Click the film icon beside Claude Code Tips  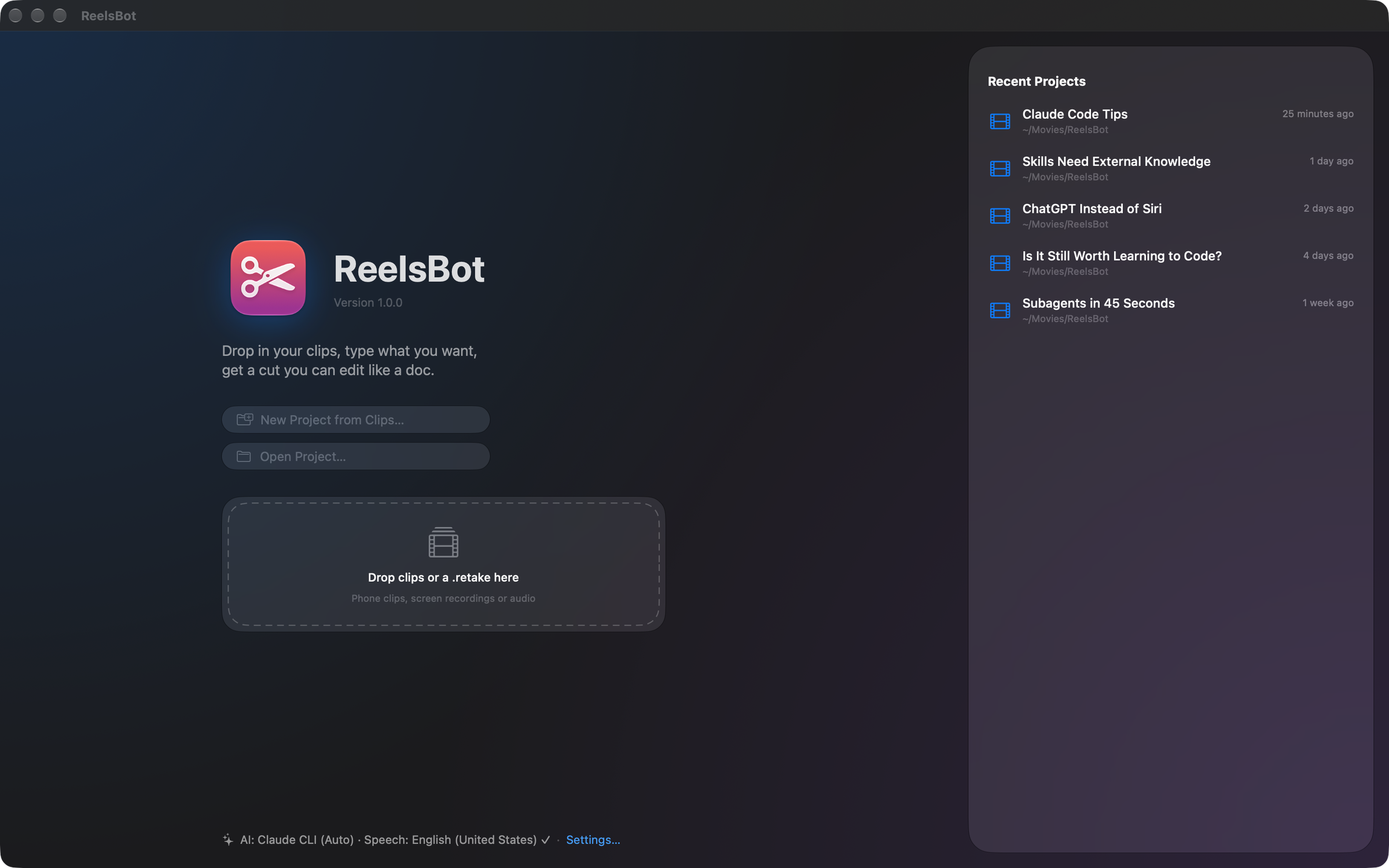[x=1000, y=122]
